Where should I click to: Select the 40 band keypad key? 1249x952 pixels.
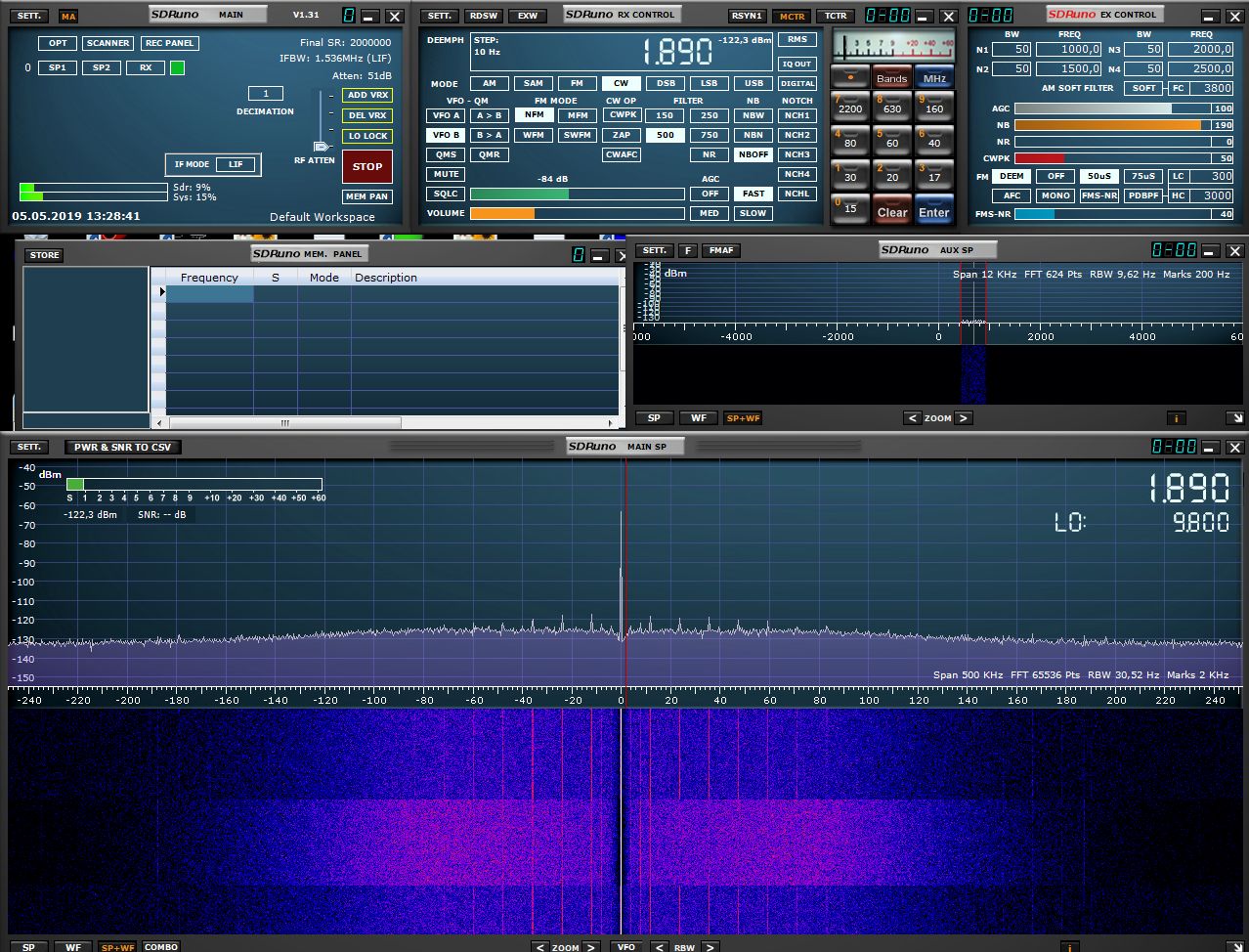click(934, 140)
